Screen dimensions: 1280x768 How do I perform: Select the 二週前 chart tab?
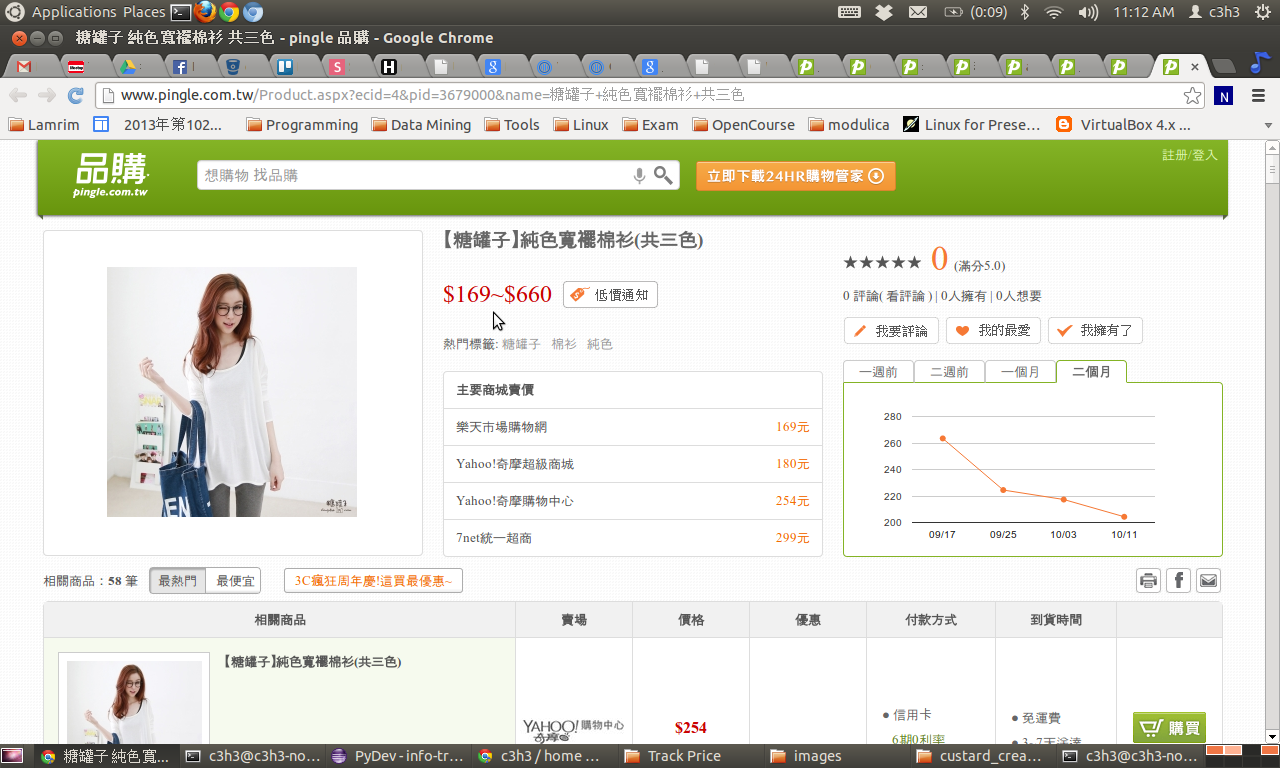click(949, 372)
